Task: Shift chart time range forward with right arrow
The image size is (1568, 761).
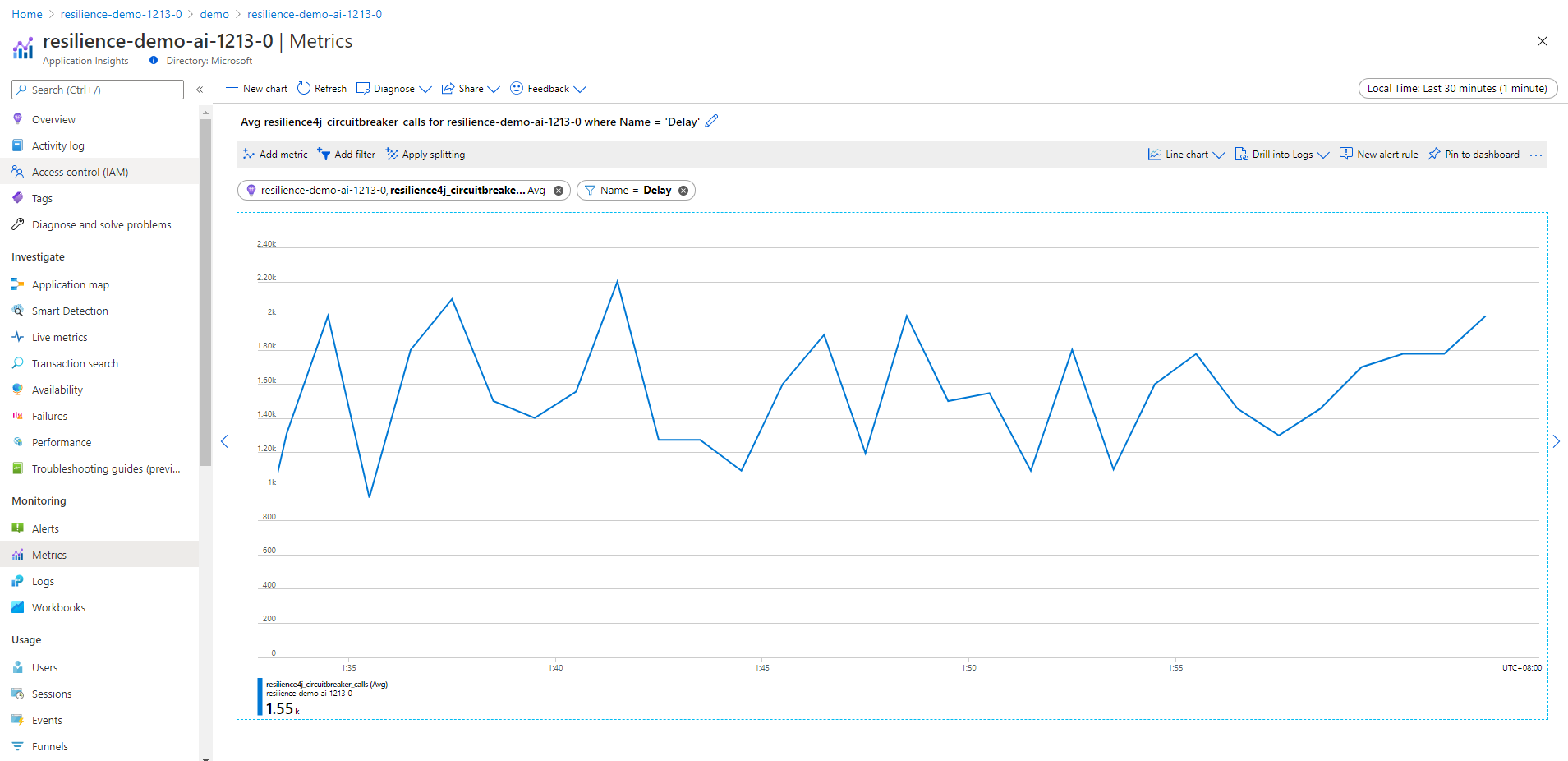Action: (1556, 441)
